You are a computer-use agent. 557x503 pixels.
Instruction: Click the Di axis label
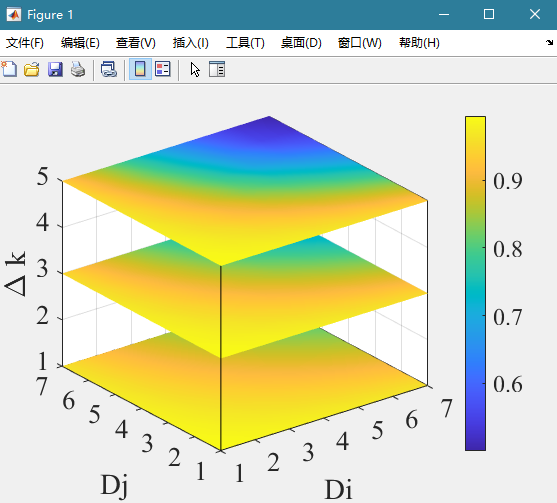point(338,490)
